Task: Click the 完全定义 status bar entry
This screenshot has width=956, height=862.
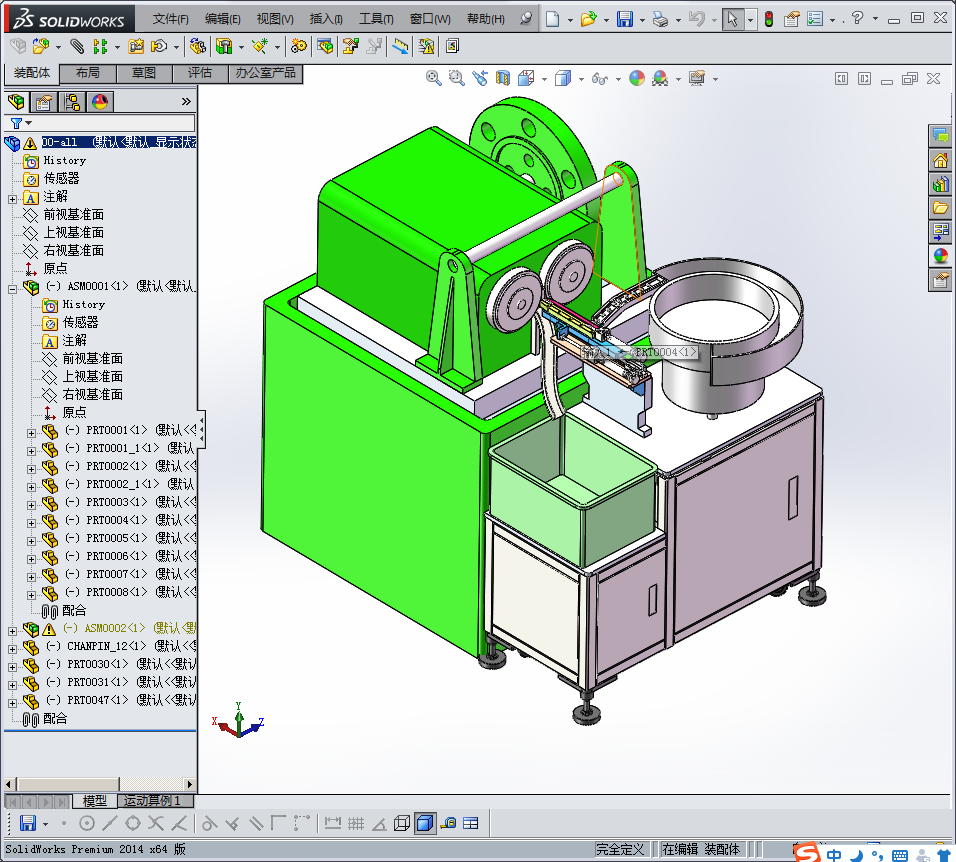Action: pos(619,849)
